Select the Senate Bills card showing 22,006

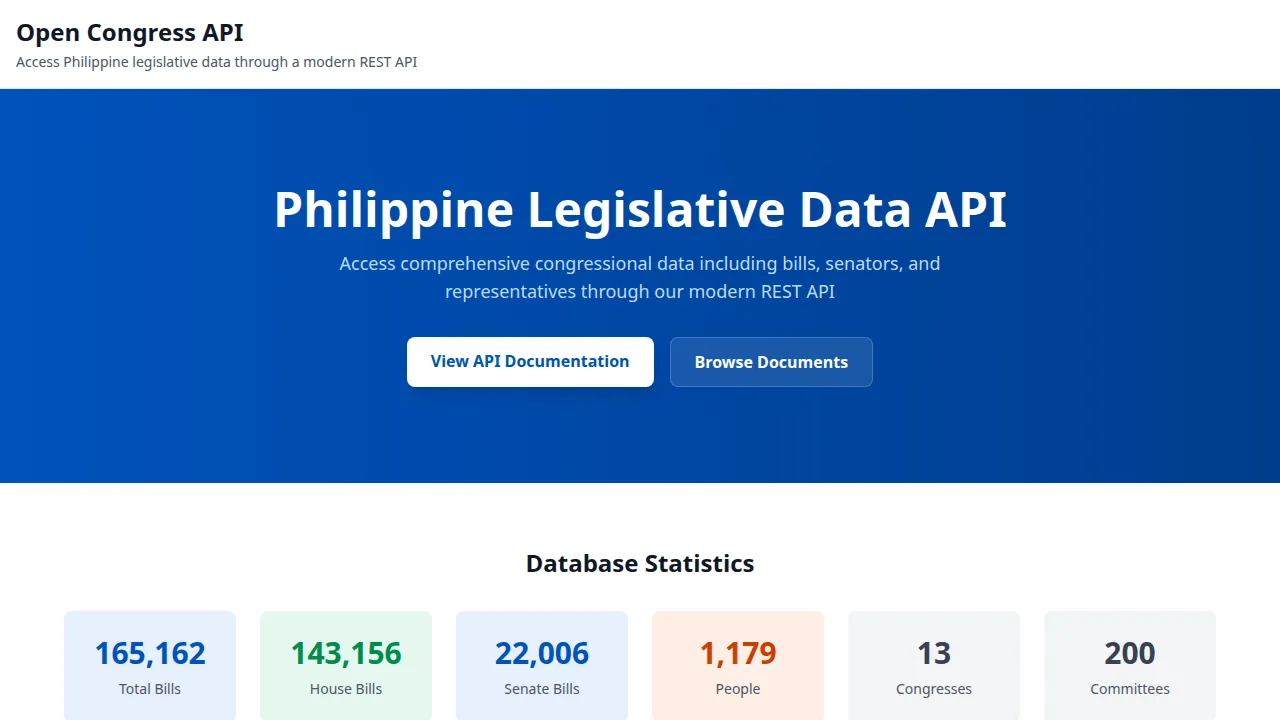pyautogui.click(x=542, y=666)
